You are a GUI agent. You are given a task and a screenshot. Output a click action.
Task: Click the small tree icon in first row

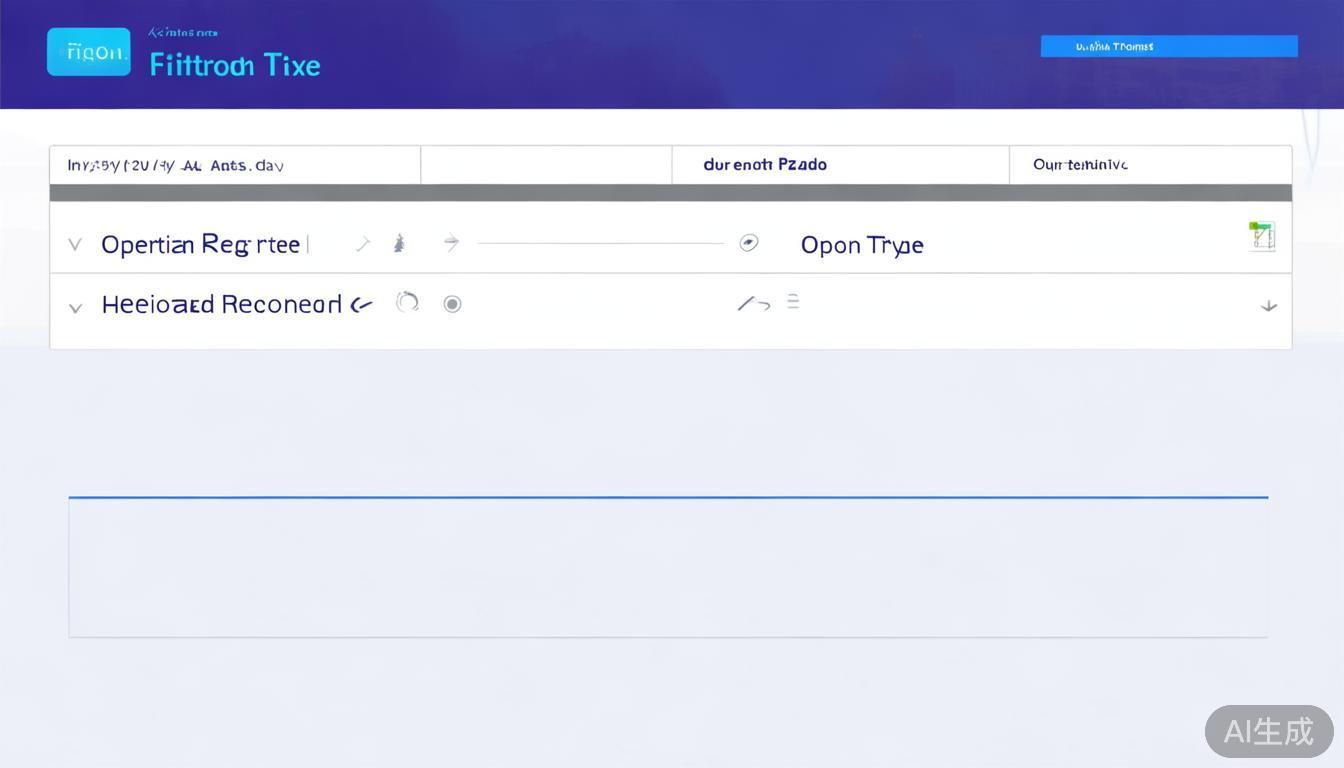[399, 243]
